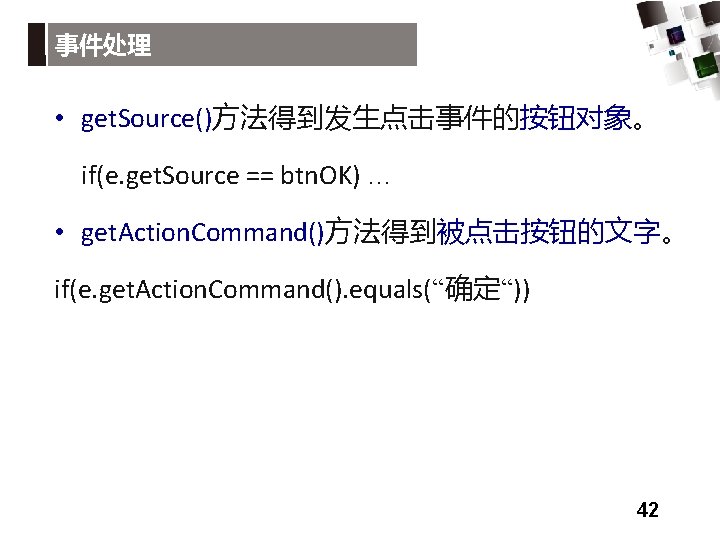Click the black bar beside the title

(x=37, y=45)
